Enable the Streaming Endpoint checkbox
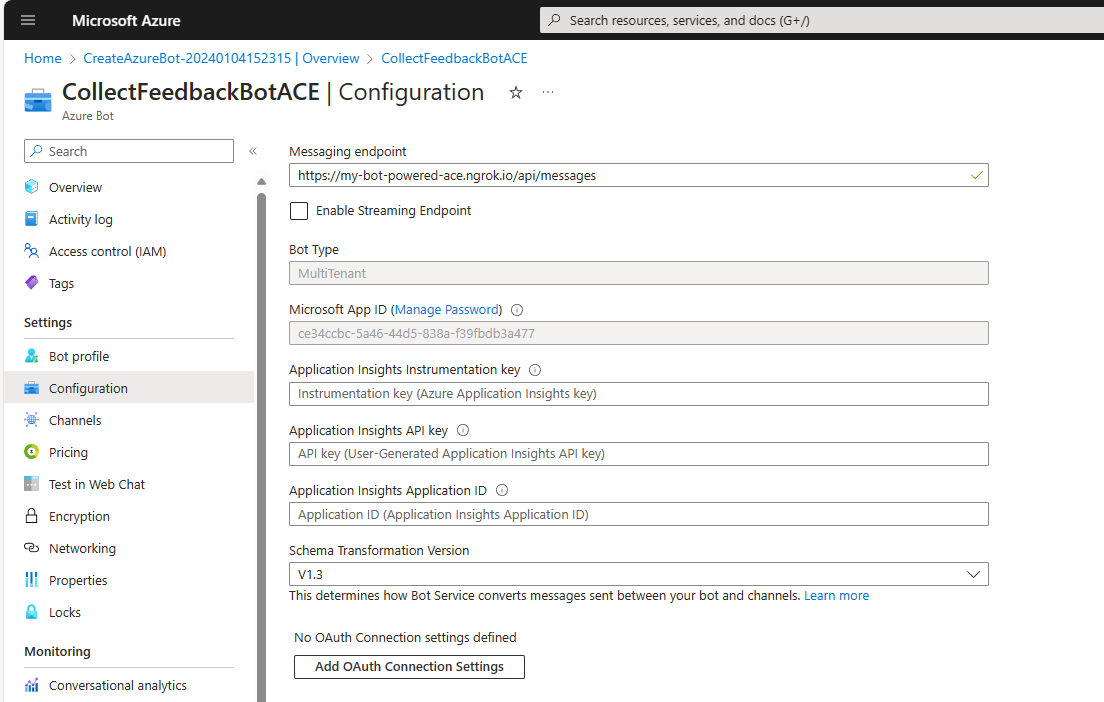 tap(299, 211)
